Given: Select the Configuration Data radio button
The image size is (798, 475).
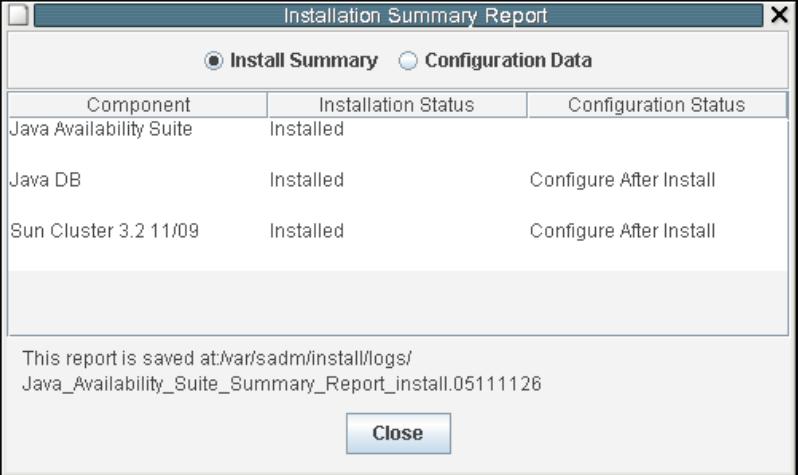Looking at the screenshot, I should 408,61.
